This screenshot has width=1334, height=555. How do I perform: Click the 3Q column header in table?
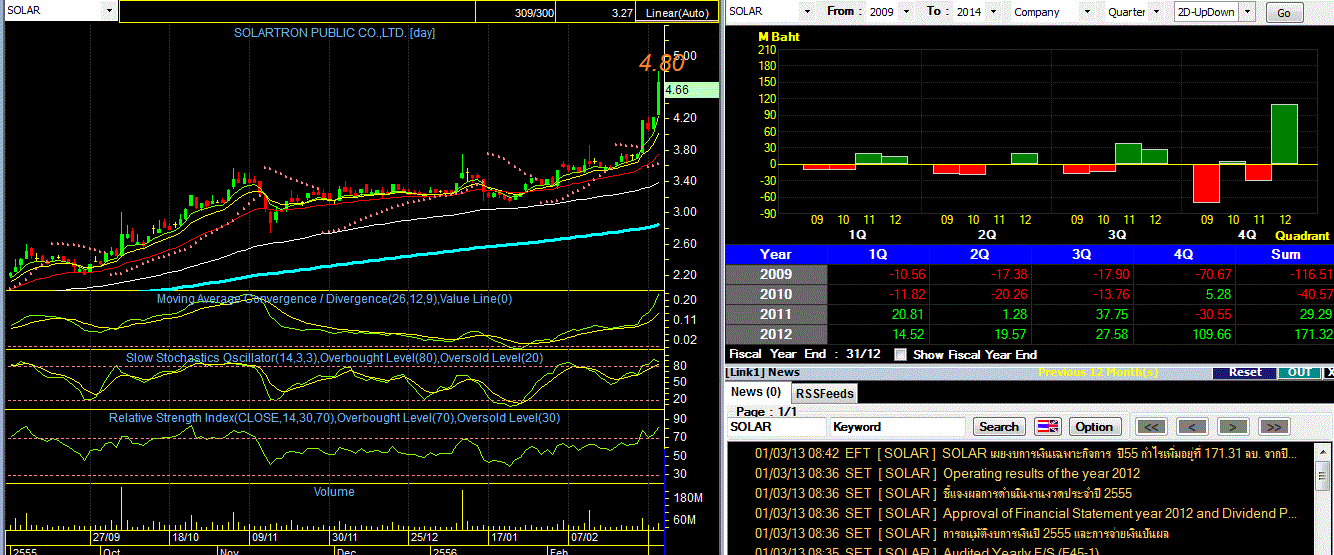point(1082,254)
